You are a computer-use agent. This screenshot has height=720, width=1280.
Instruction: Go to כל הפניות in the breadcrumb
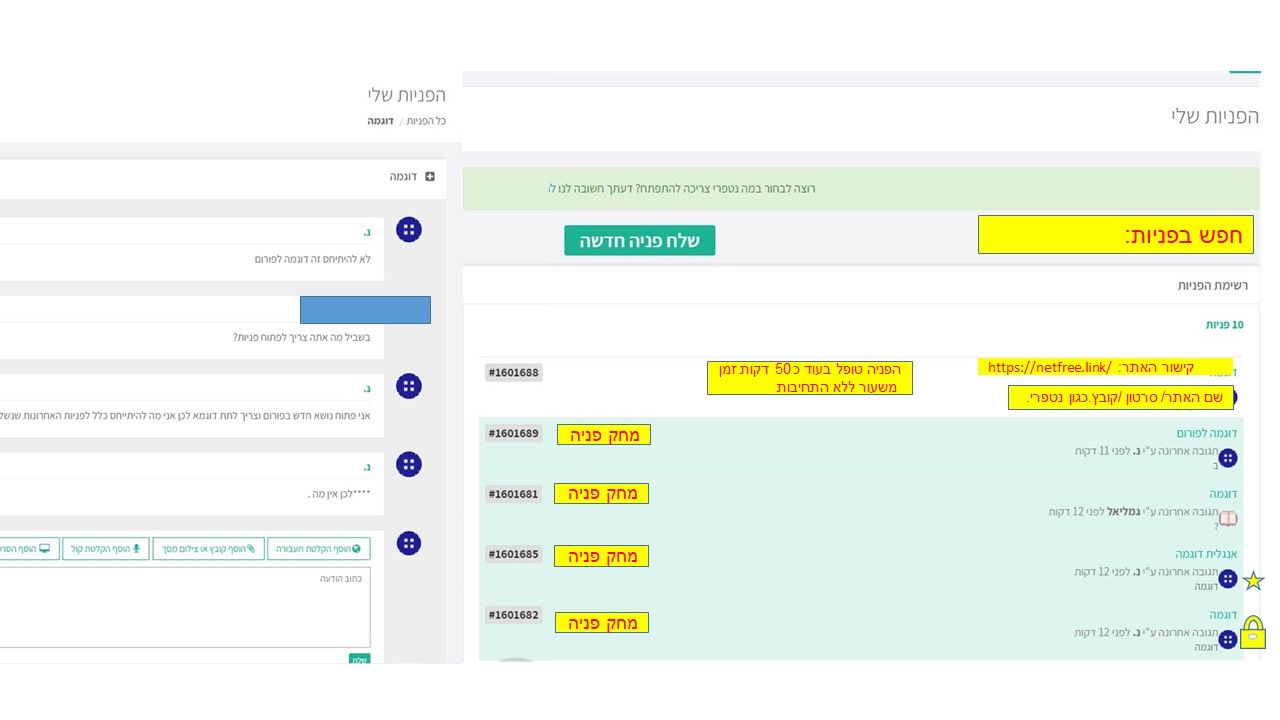click(x=426, y=121)
